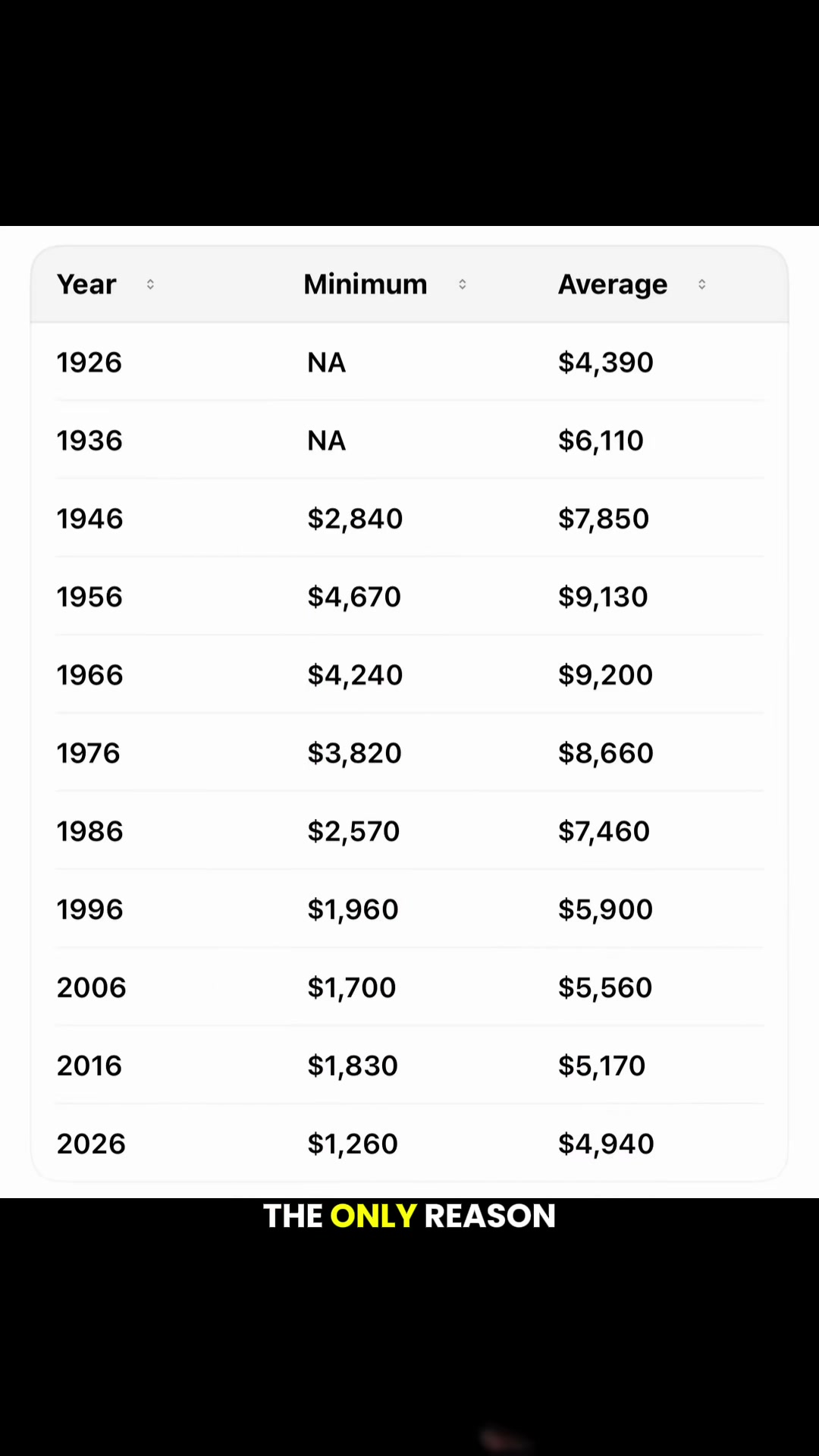Click the yellow ONLY caption word
Screen dimensions: 819x1456
click(x=373, y=1216)
